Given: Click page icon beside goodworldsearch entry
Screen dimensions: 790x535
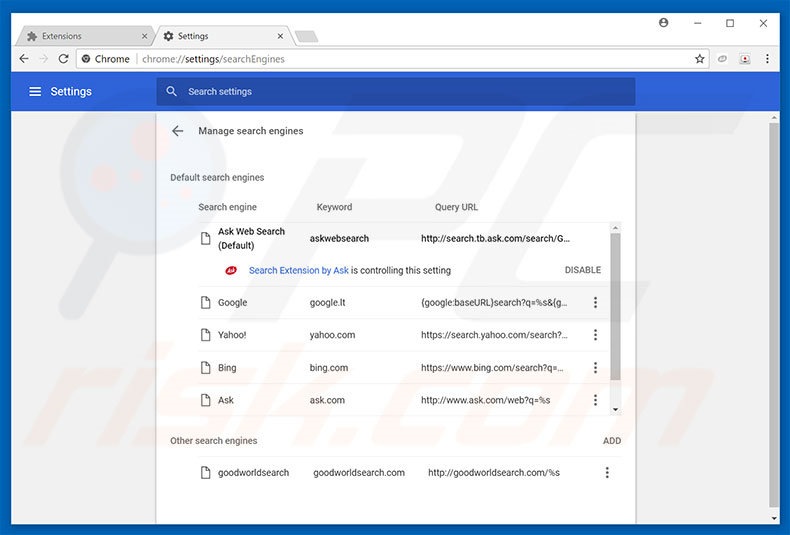Looking at the screenshot, I should pyautogui.click(x=206, y=473).
